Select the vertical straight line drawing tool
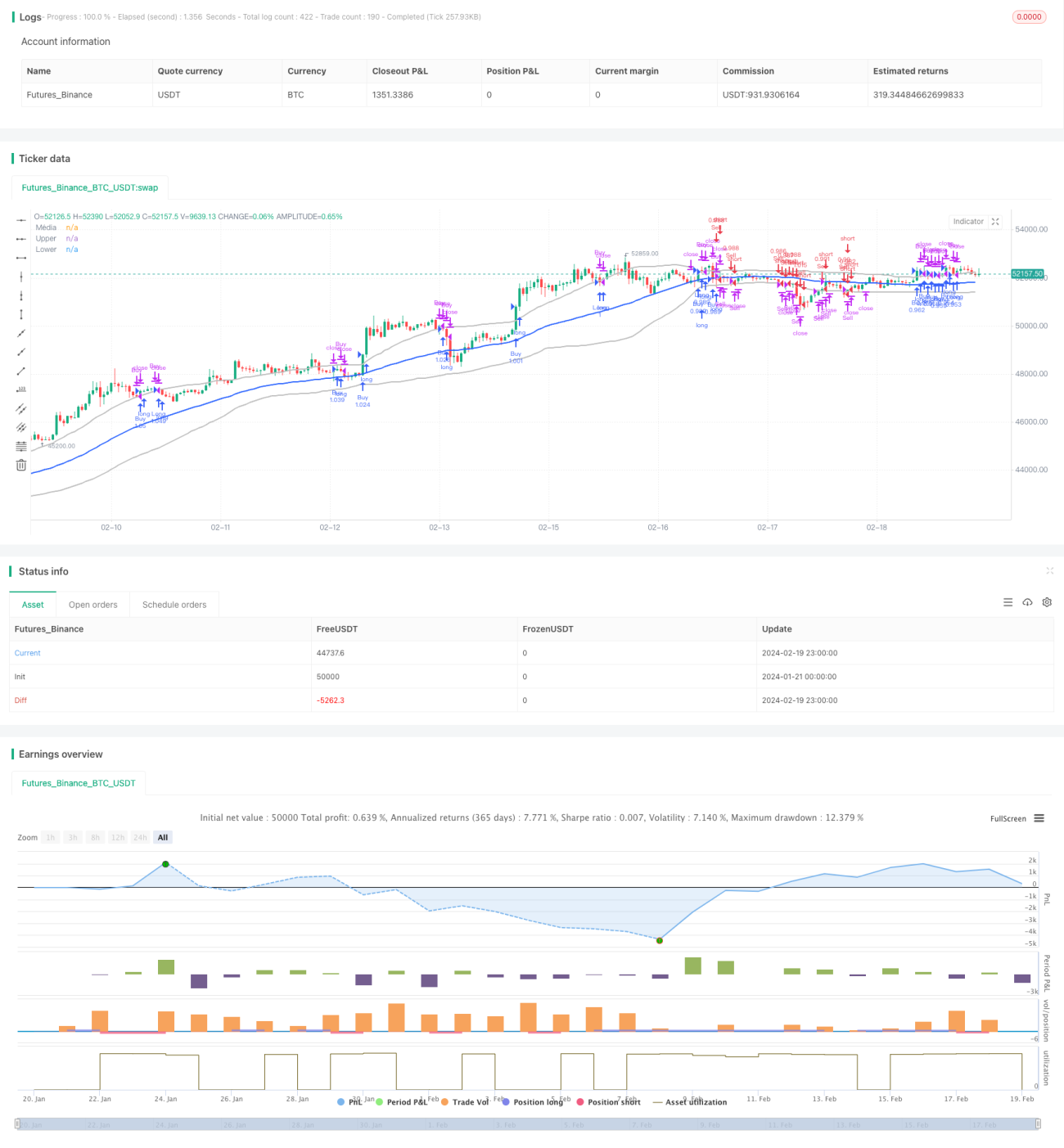1064x1148 pixels. point(21,277)
